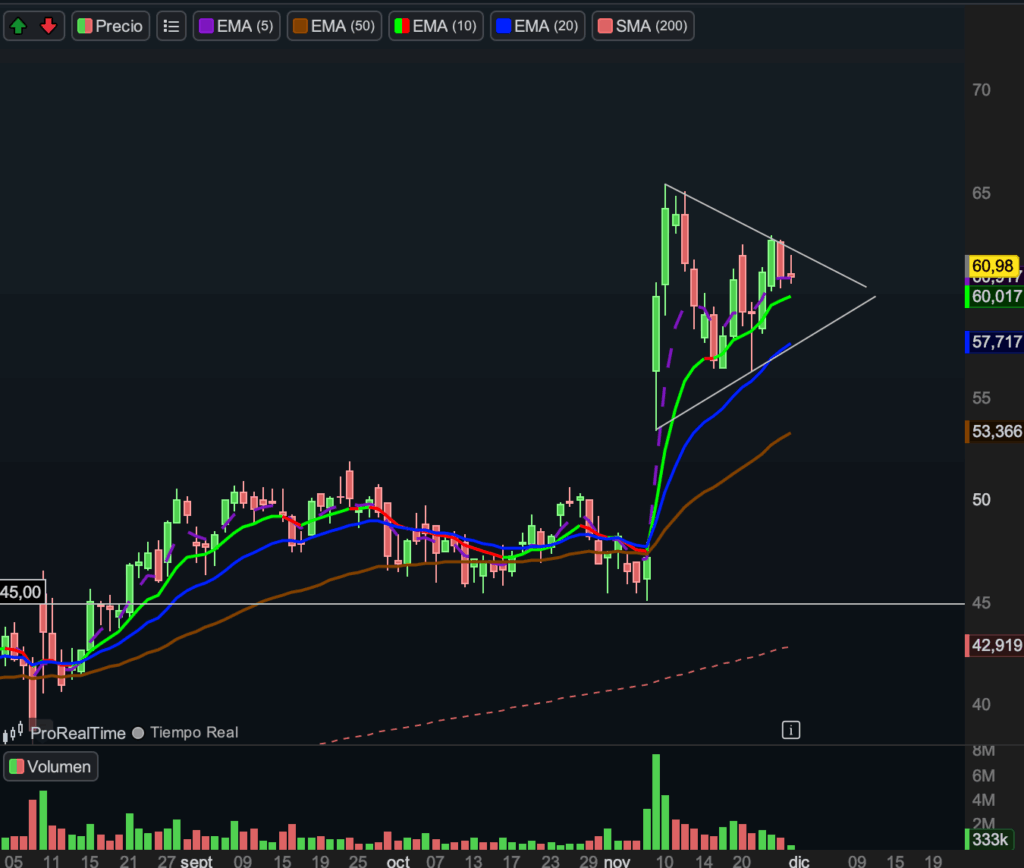The height and width of the screenshot is (868, 1024).
Task: Open the indicator list icon
Action: [x=171, y=26]
